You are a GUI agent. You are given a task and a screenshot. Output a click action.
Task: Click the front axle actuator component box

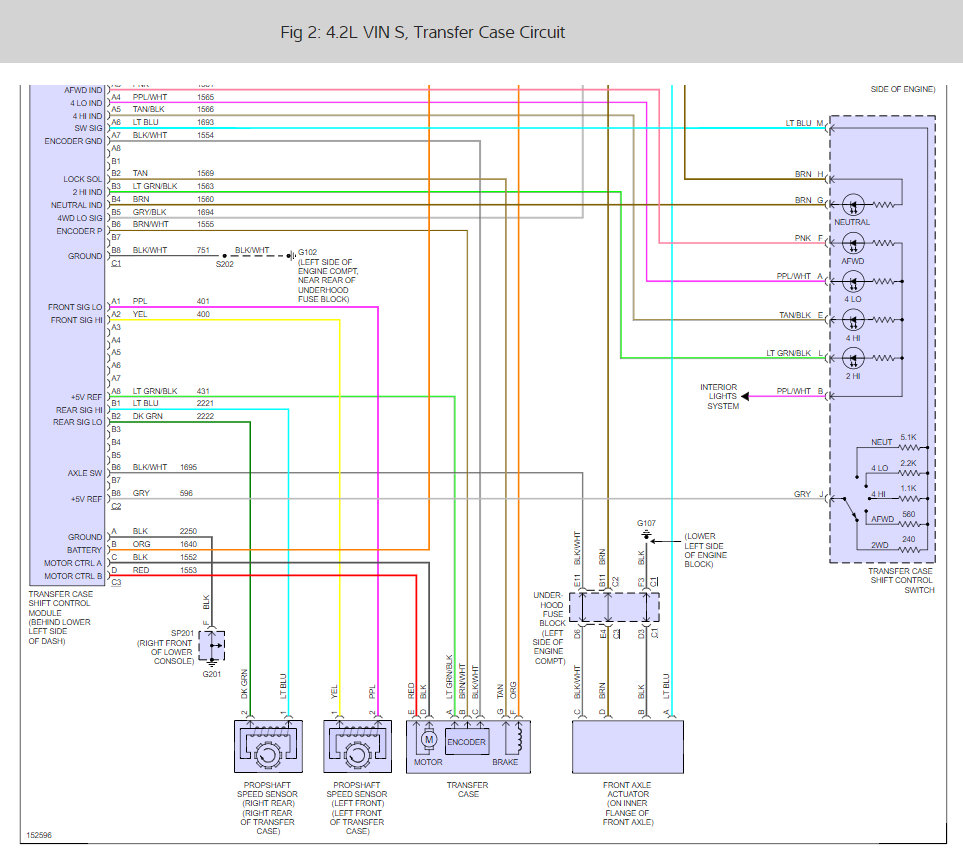pos(628,747)
